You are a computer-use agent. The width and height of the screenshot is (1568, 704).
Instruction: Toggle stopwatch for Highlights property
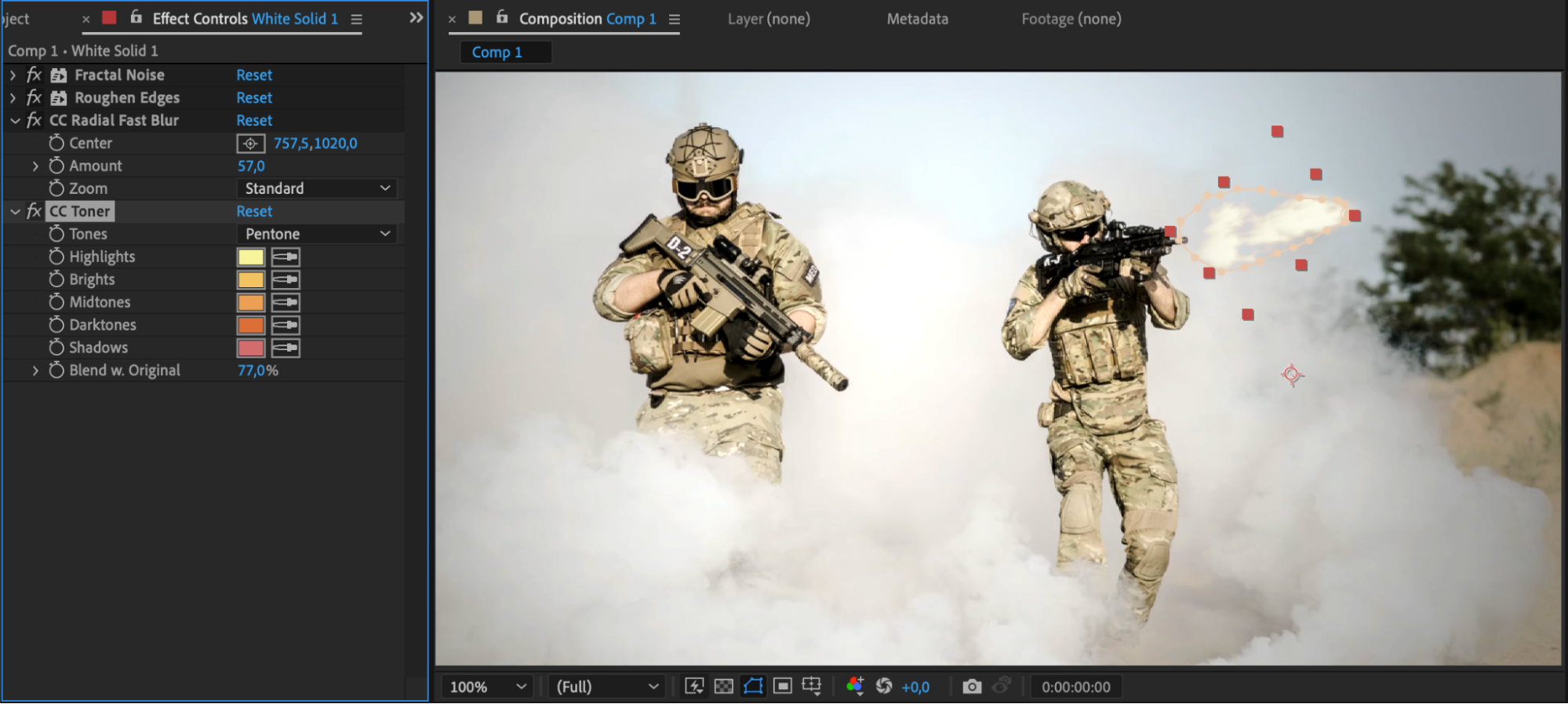[x=56, y=257]
